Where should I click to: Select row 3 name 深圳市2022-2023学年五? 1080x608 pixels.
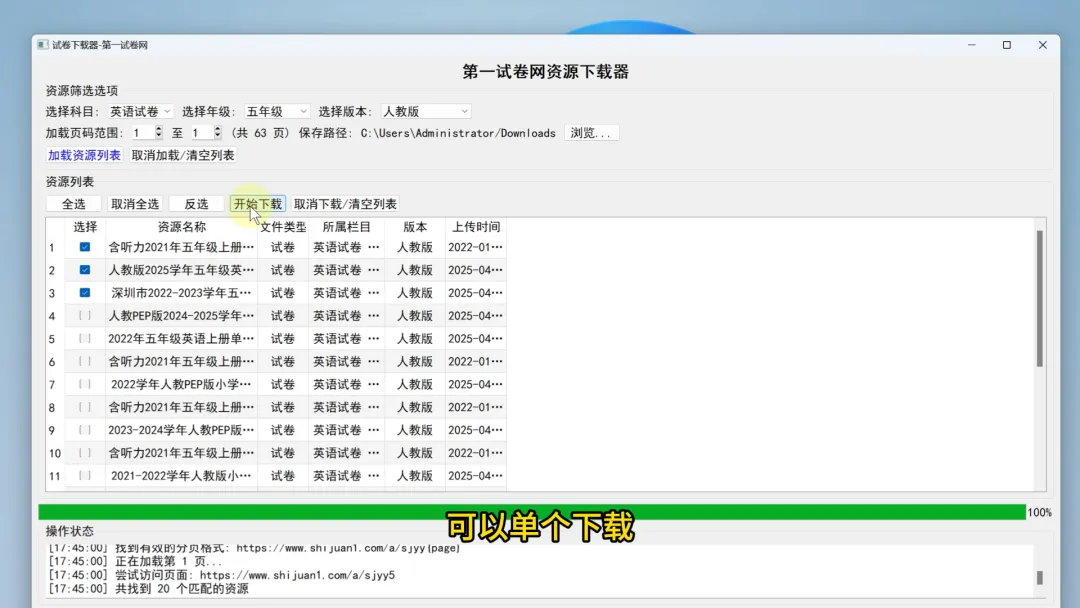pos(182,293)
